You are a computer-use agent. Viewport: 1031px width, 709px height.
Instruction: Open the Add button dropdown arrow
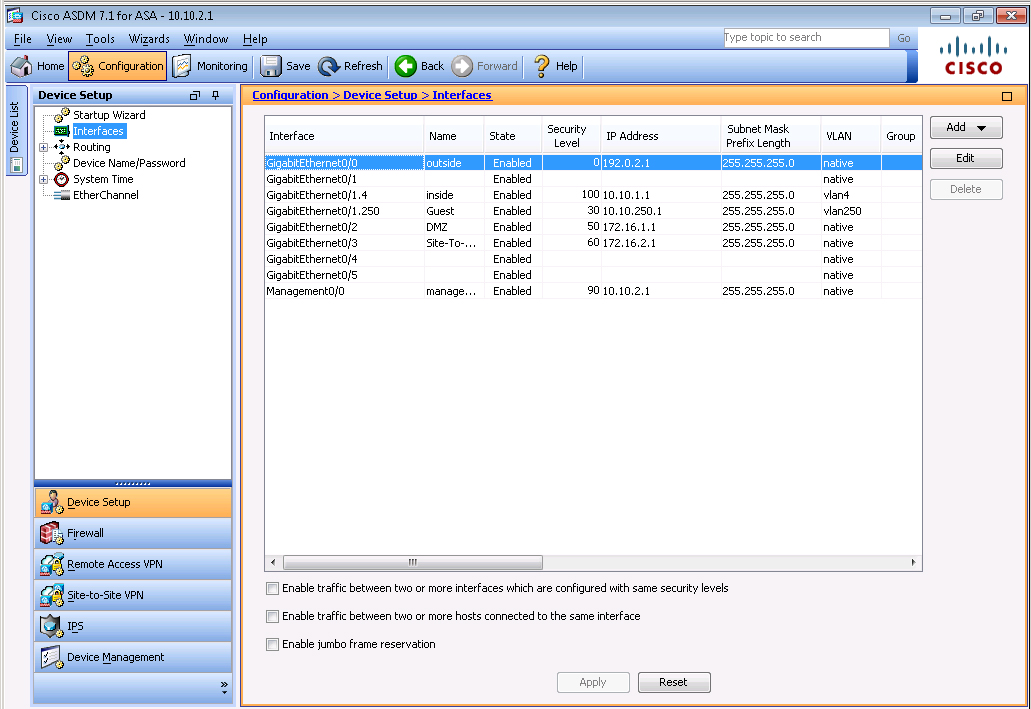point(982,128)
